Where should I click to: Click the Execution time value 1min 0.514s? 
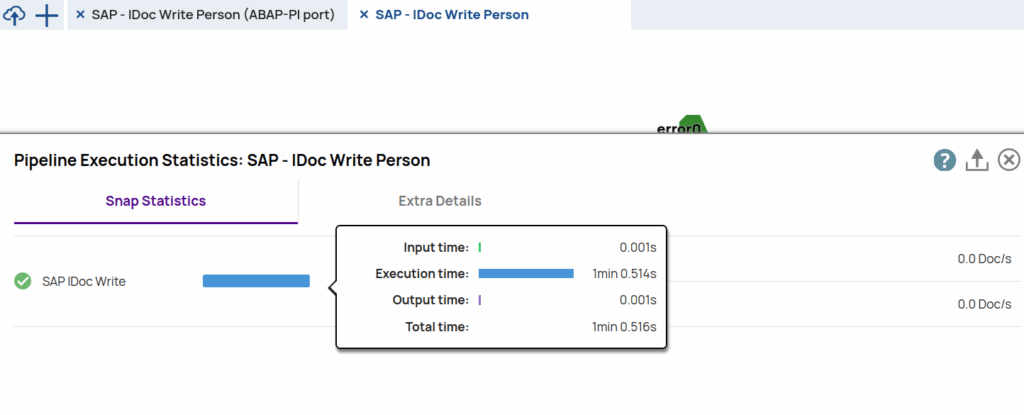[624, 273]
